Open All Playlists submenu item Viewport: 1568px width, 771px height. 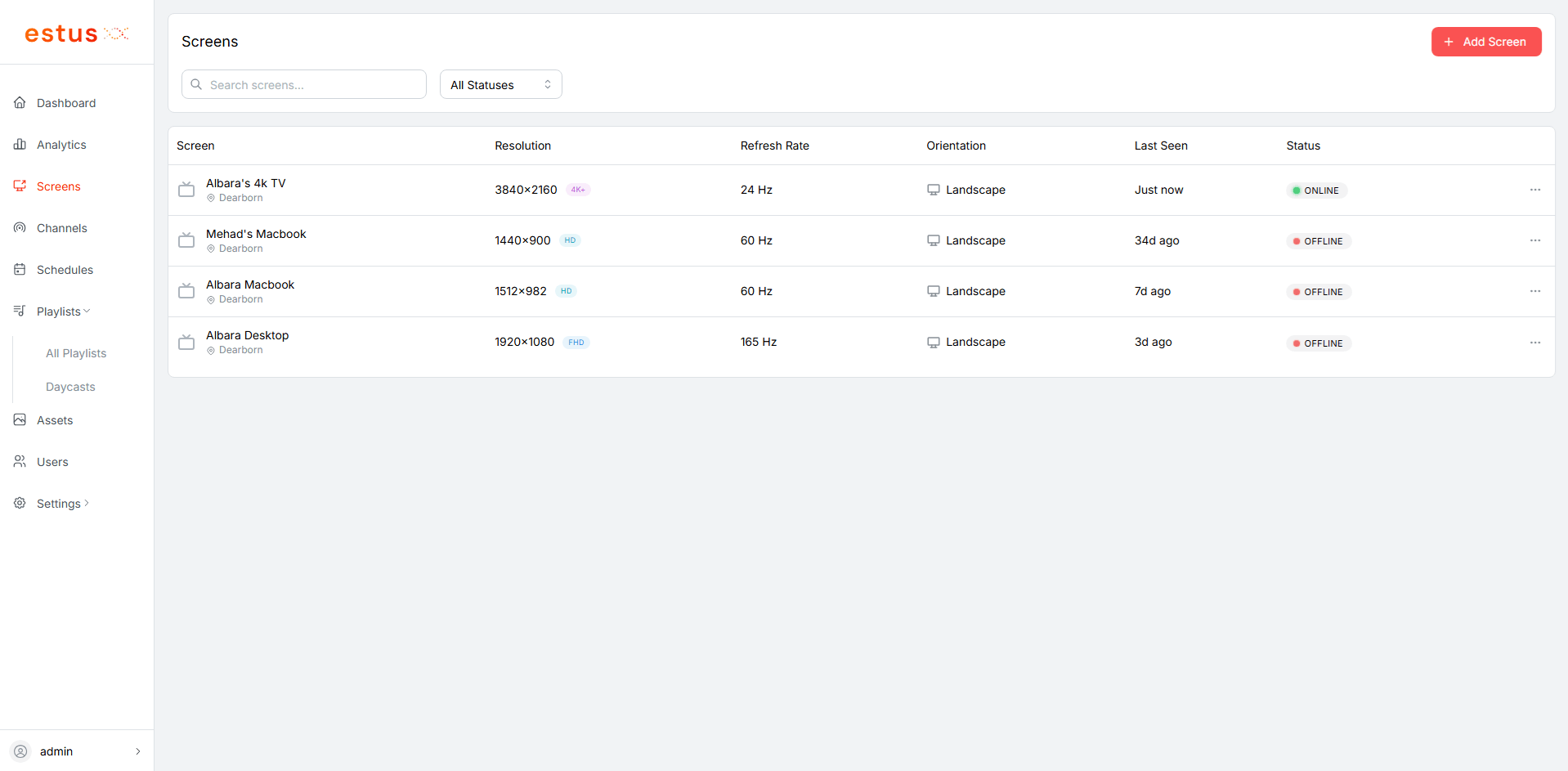pos(76,353)
